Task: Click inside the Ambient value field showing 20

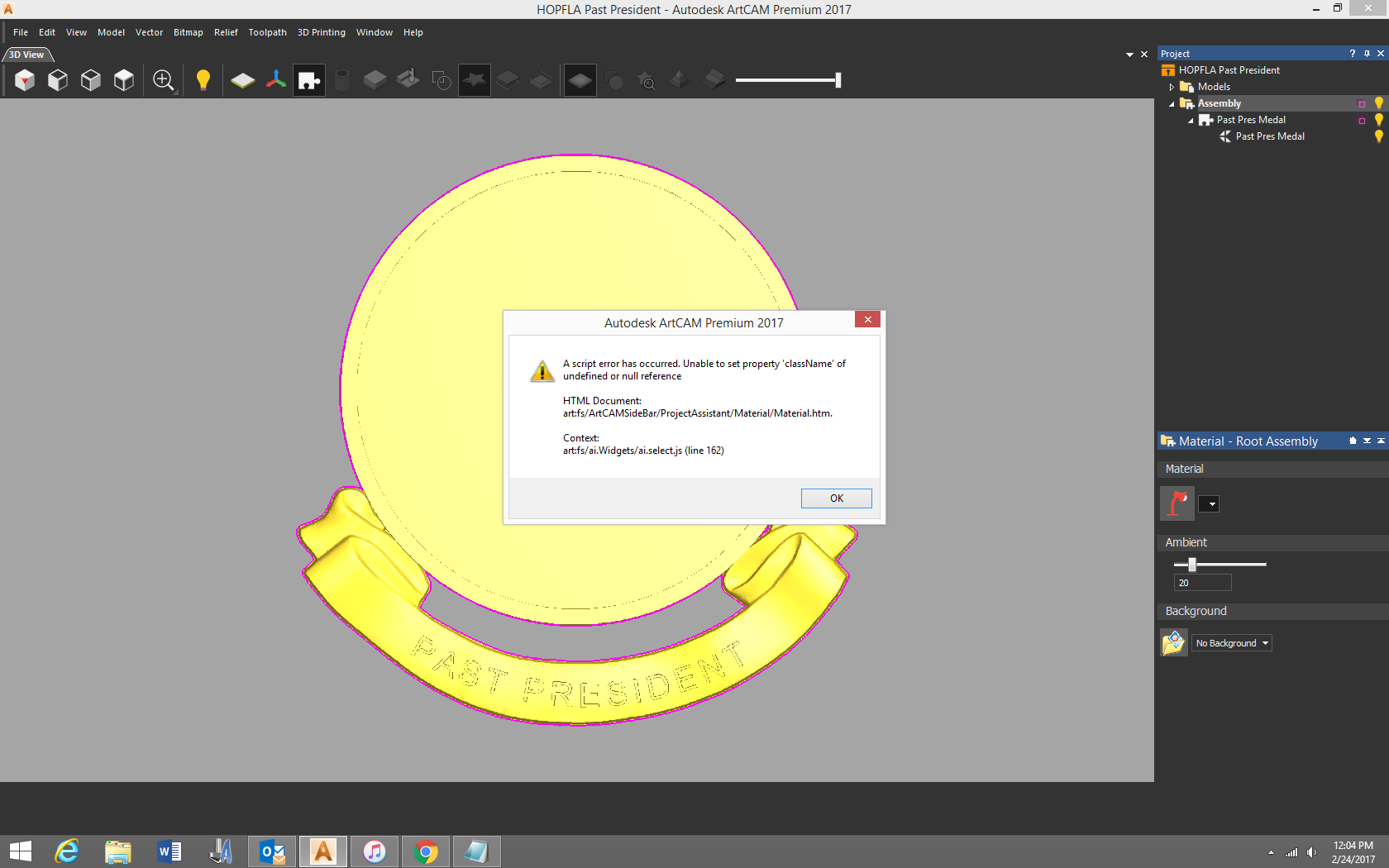Action: [1202, 582]
